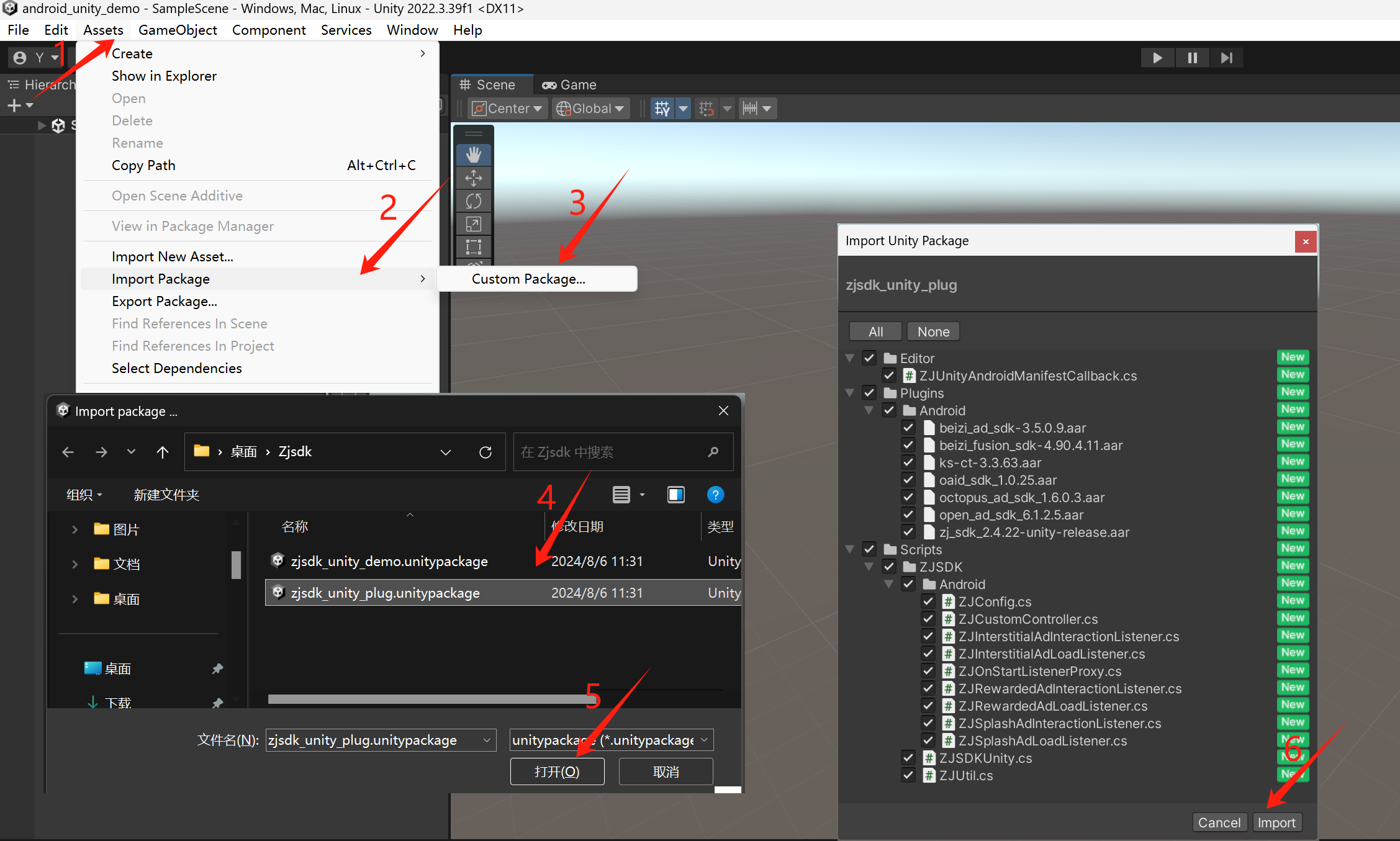Screen dimensions: 1400x841
Task: Select the Move tool in Scene
Action: 474,178
